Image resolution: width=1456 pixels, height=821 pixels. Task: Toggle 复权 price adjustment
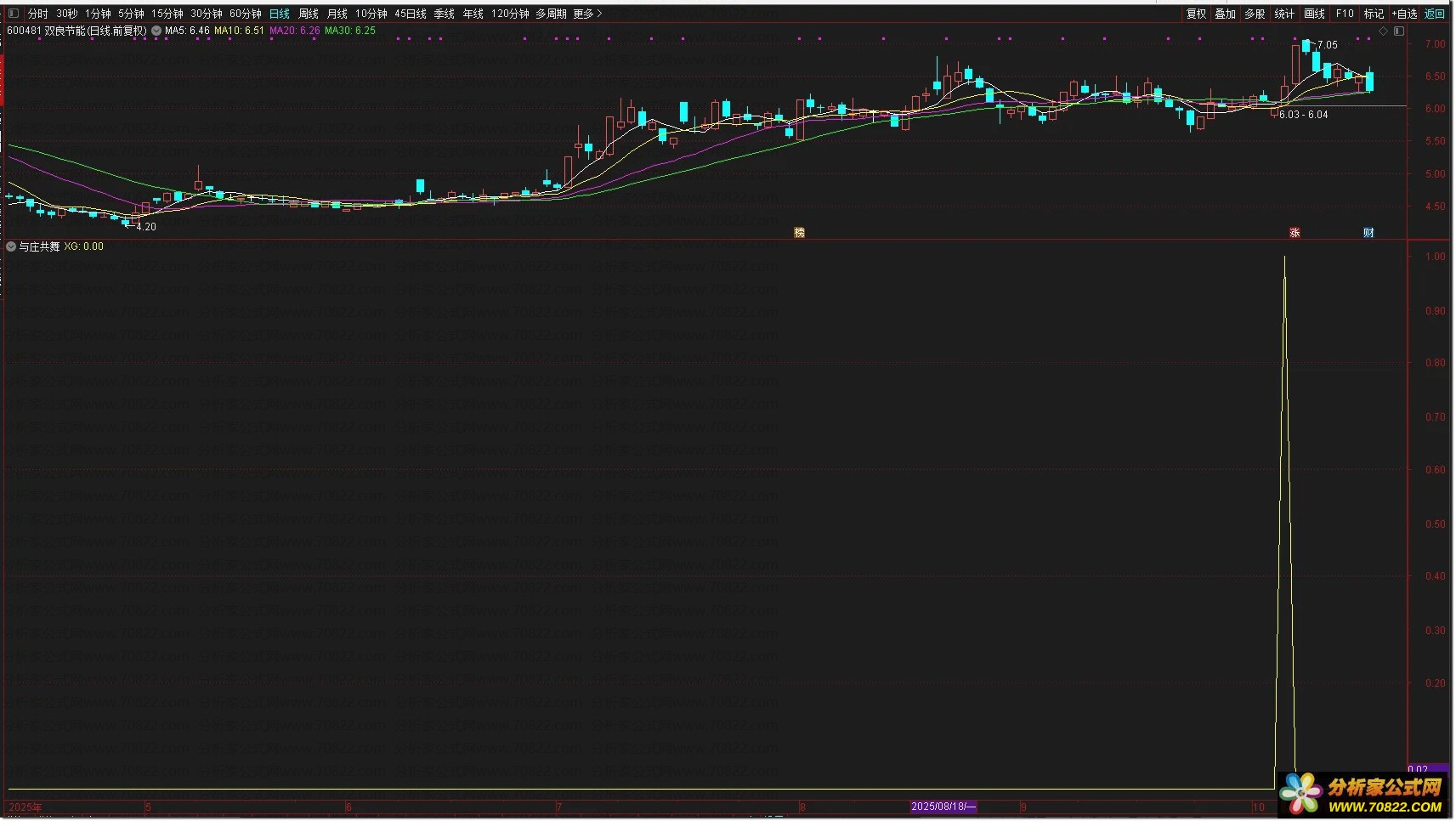pos(1196,14)
